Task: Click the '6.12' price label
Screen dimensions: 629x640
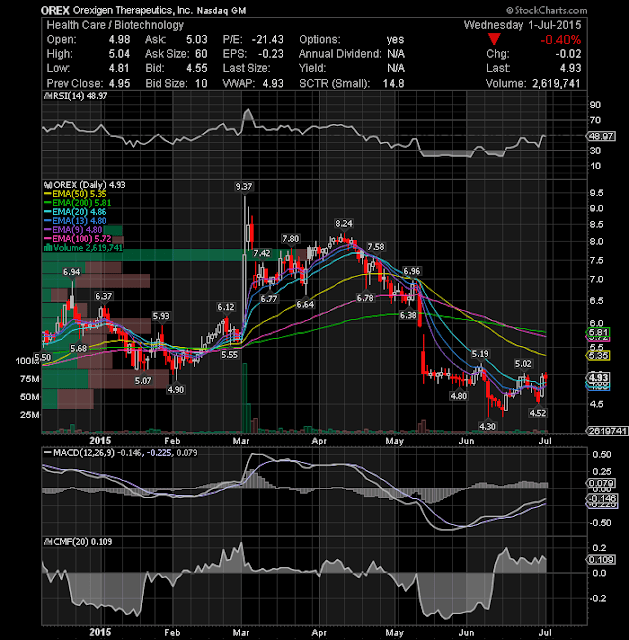Action: click(x=226, y=307)
